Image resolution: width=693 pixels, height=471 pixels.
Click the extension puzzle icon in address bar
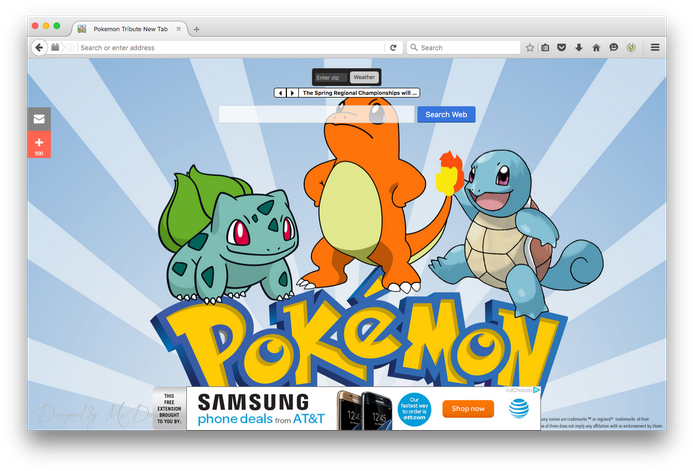(x=55, y=47)
